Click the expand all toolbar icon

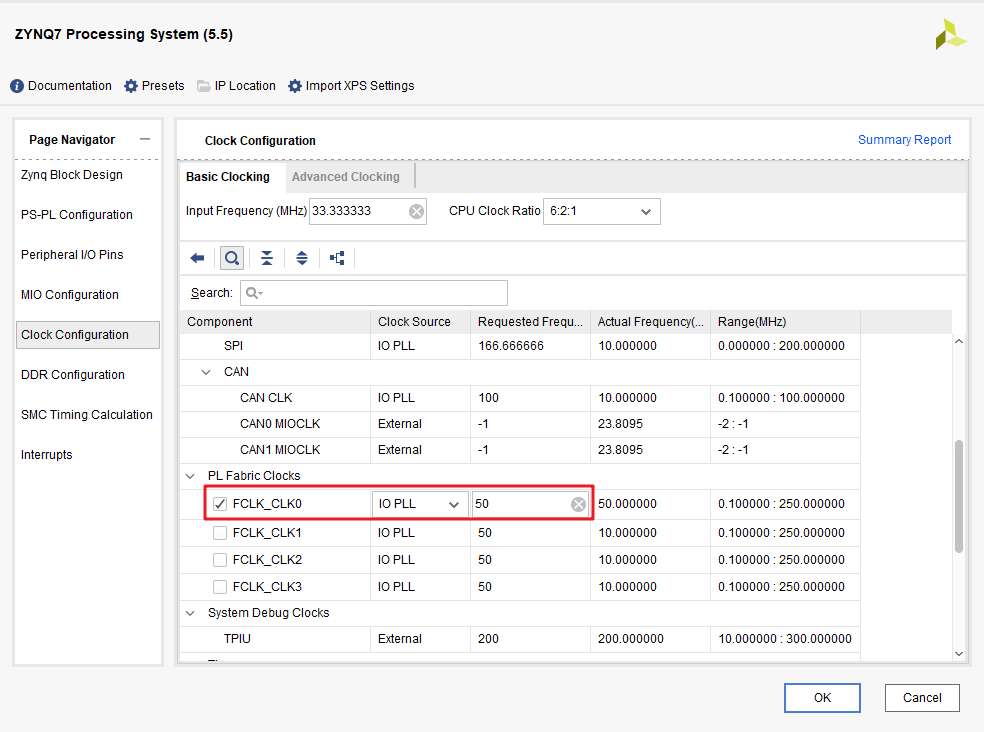pos(302,258)
